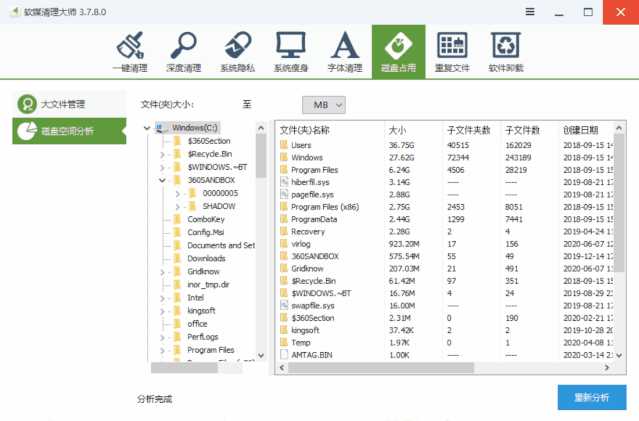Image resolution: width=639 pixels, height=421 pixels.
Task: Select inor_tmp.dir in the tree
Action: pyautogui.click(x=208, y=284)
